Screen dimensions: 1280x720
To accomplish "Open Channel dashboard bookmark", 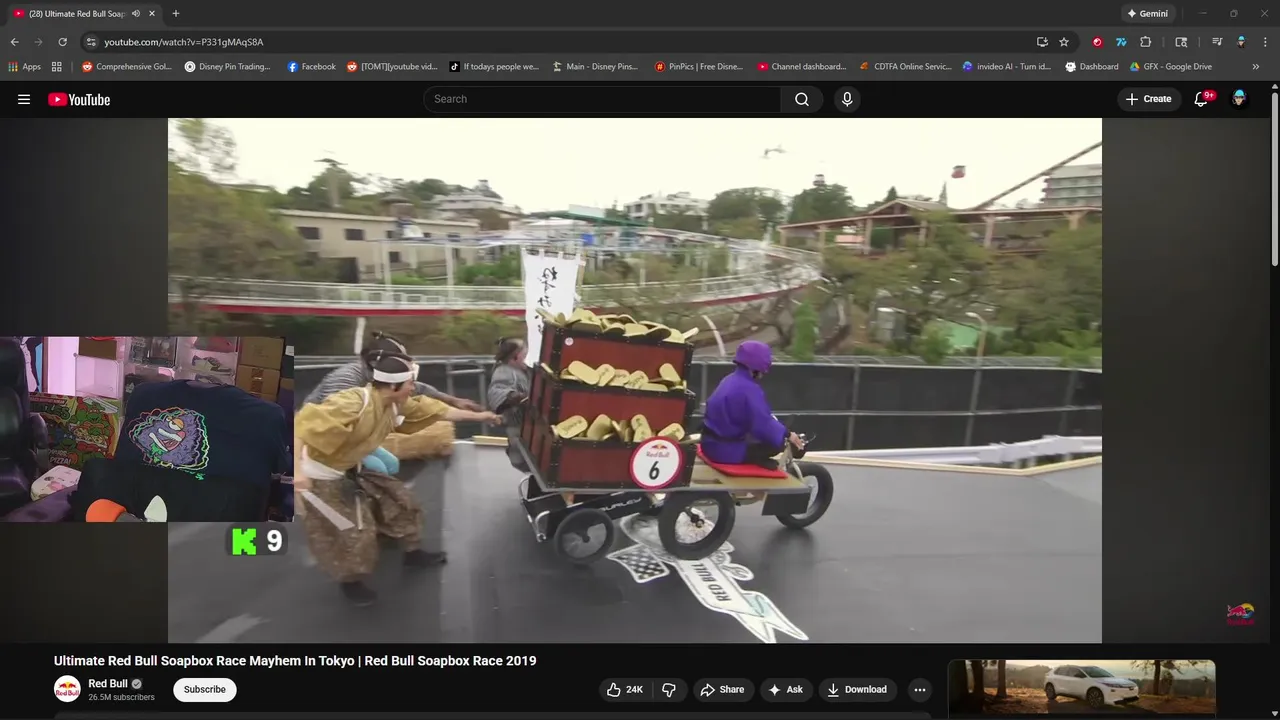I will (x=802, y=67).
